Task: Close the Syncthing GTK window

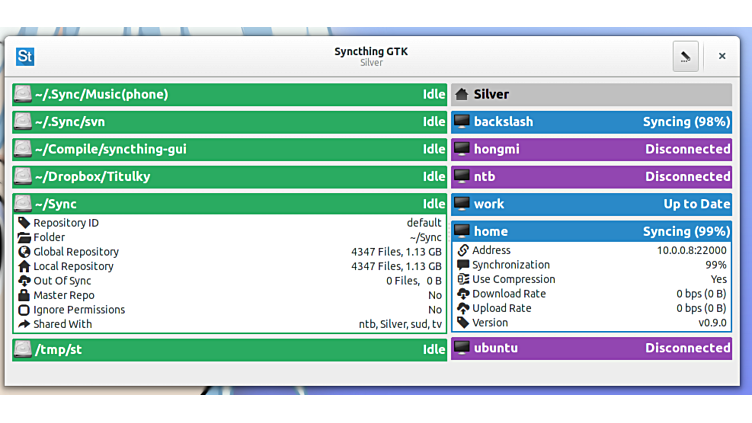Action: click(722, 57)
